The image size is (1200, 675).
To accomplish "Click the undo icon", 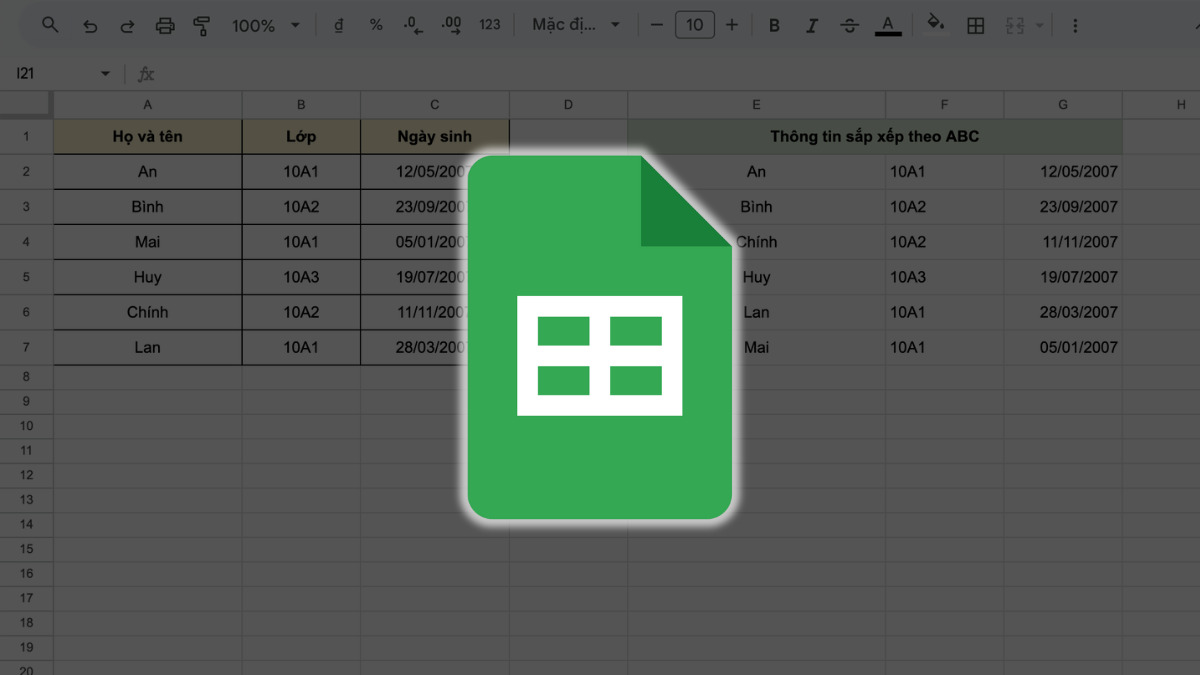I will tap(90, 24).
